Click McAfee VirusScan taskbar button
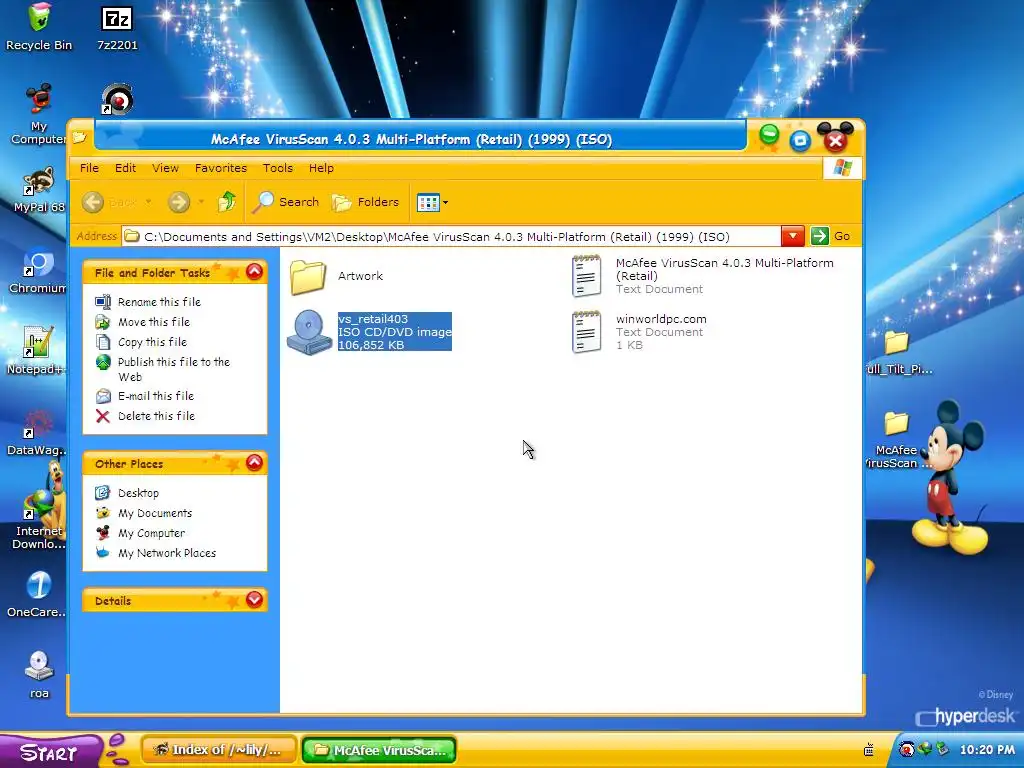 pos(379,750)
